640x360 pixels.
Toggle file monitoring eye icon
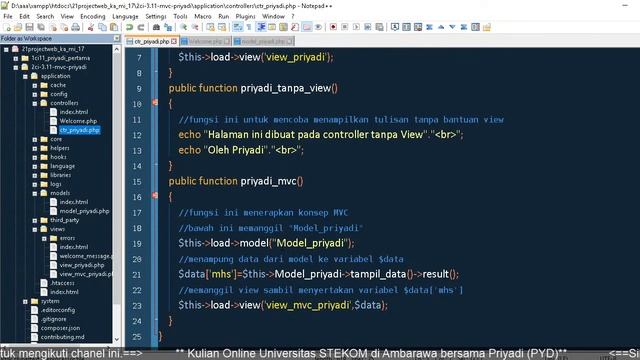click(x=318, y=27)
